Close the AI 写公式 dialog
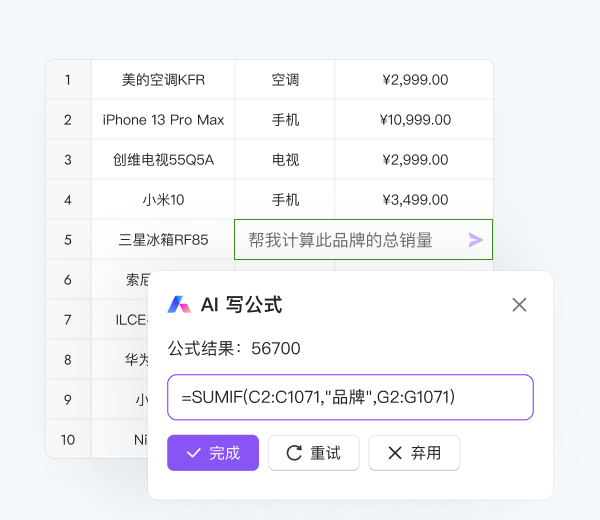The height and width of the screenshot is (520, 600). tap(519, 305)
